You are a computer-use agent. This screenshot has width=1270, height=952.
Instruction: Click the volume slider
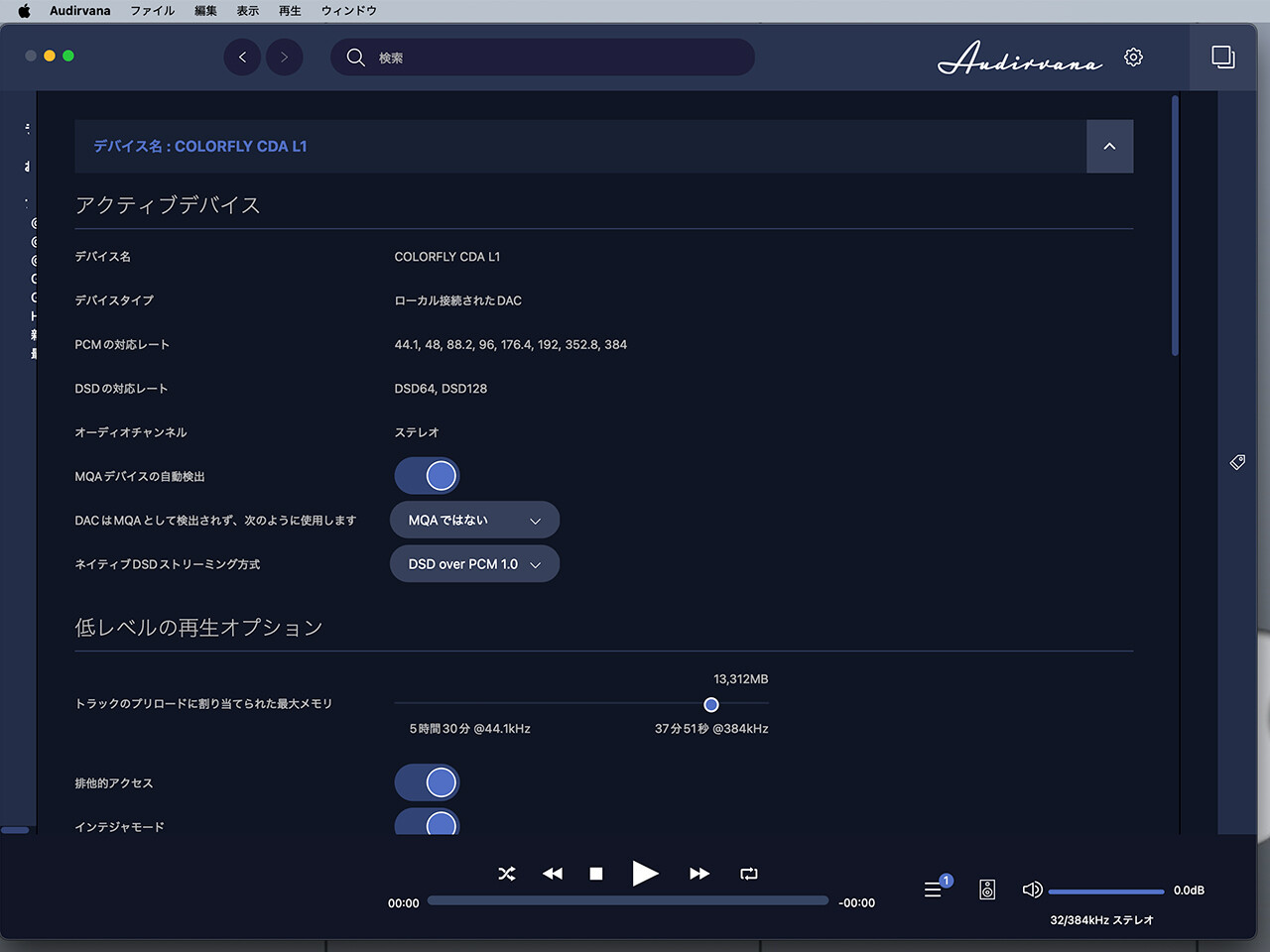(x=1106, y=892)
